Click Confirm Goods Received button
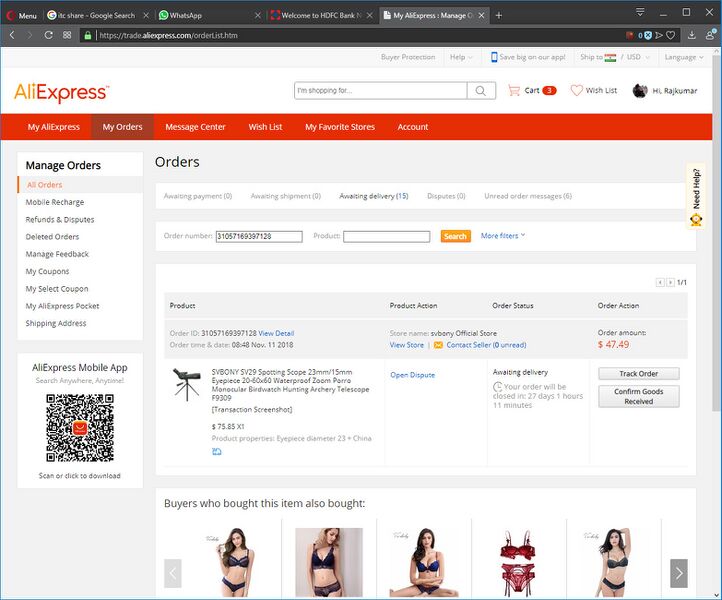This screenshot has width=722, height=600. [x=639, y=396]
